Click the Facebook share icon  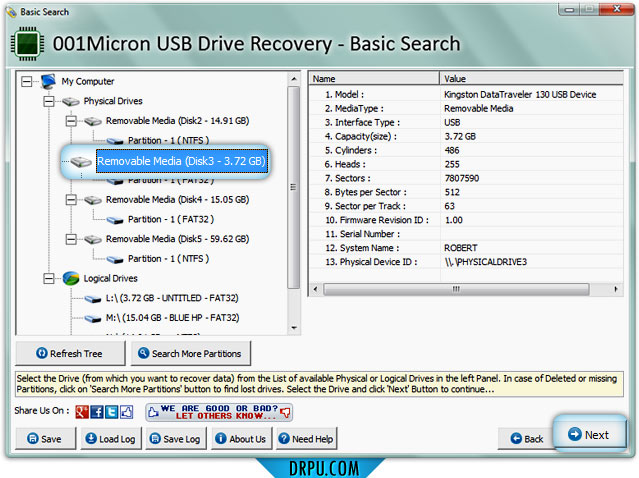(x=97, y=412)
